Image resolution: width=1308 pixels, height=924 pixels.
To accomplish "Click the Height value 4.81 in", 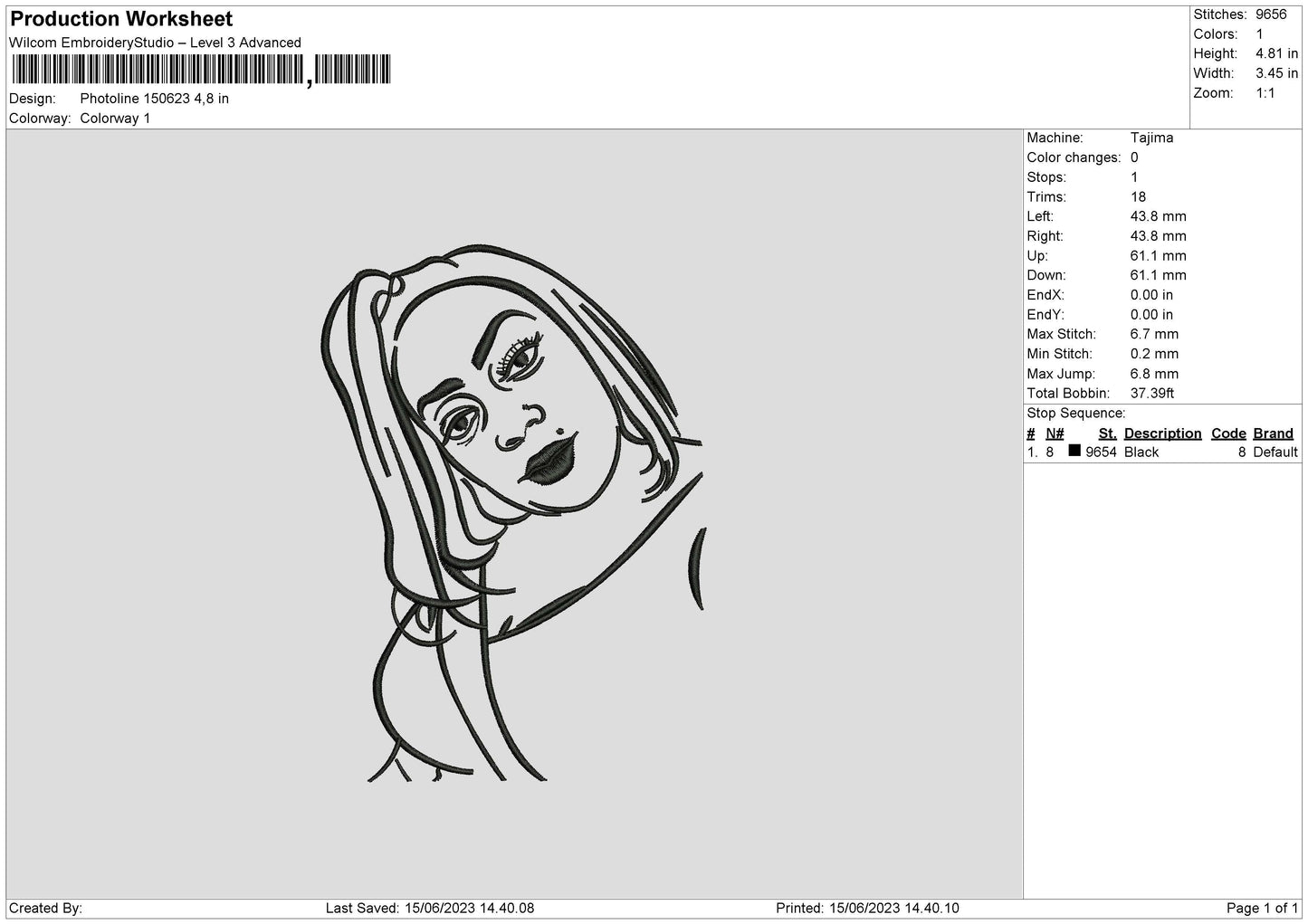I will coord(1277,54).
